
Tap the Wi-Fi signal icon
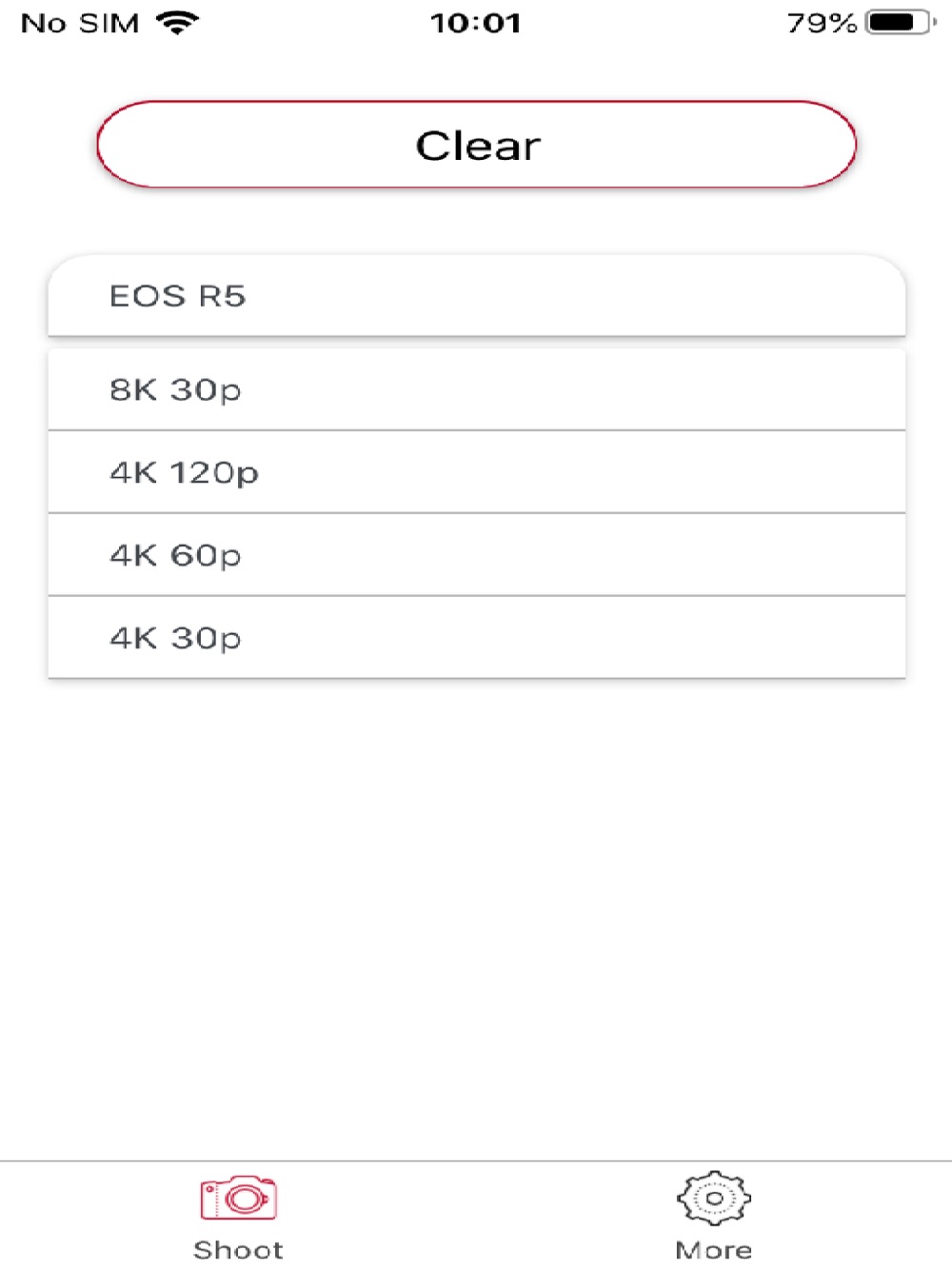tap(177, 22)
